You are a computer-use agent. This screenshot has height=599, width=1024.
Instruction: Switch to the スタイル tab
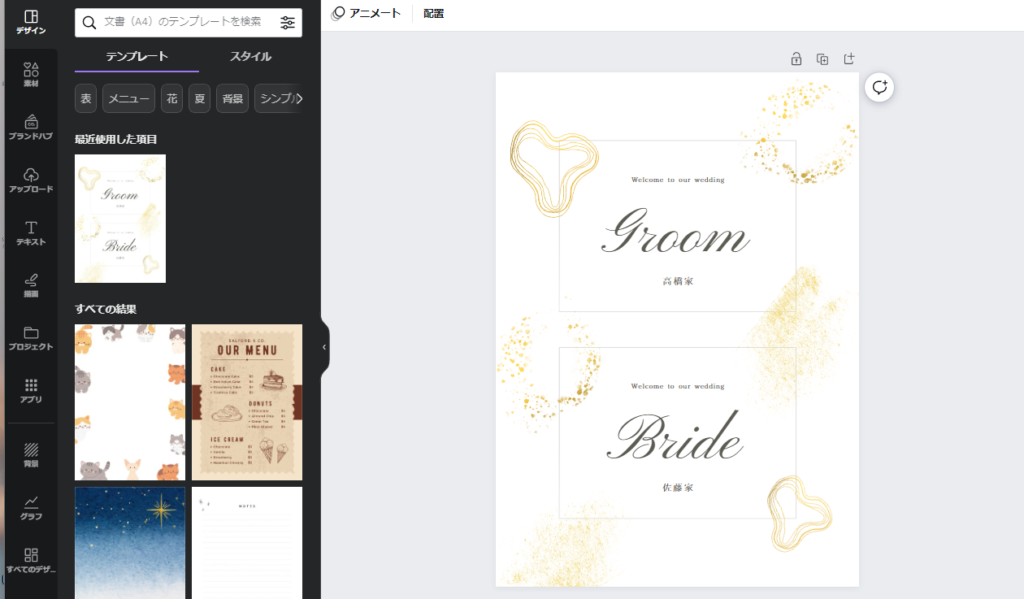click(250, 56)
